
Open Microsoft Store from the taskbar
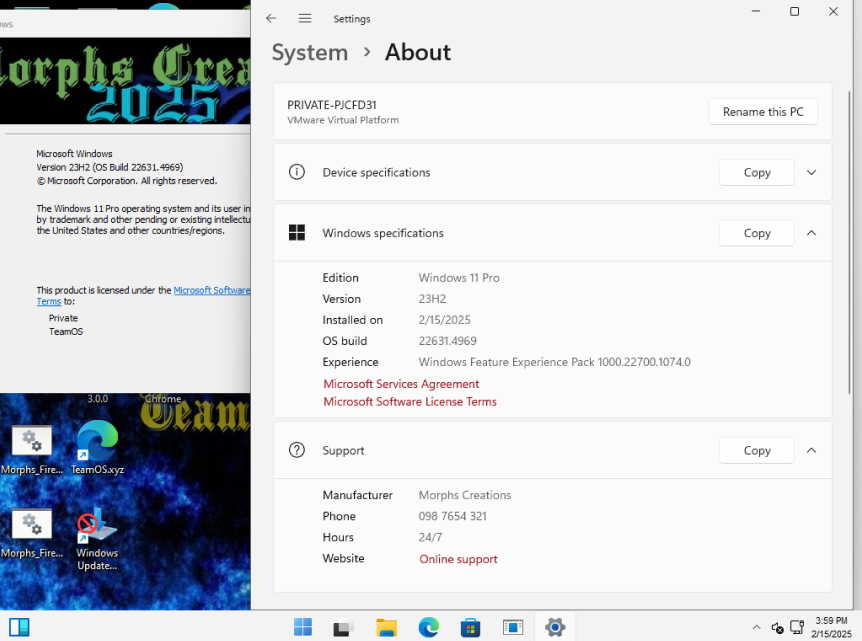(x=471, y=627)
